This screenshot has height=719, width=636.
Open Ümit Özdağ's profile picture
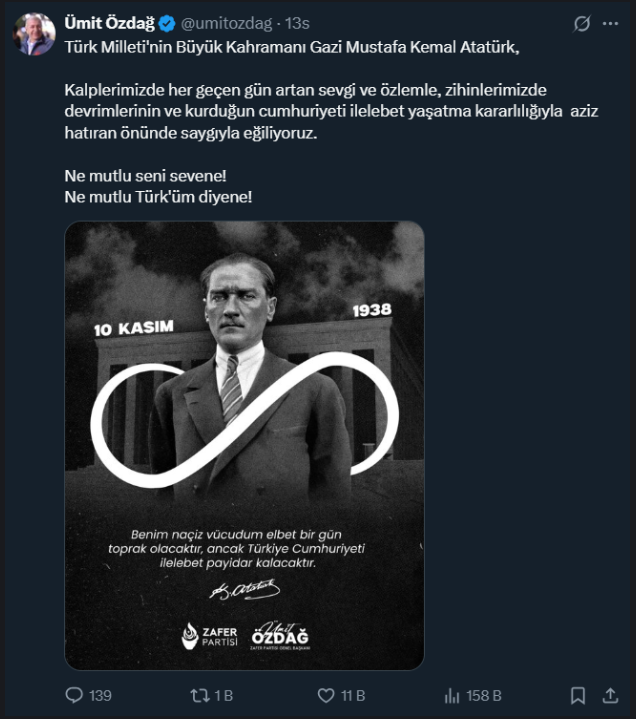(34, 34)
